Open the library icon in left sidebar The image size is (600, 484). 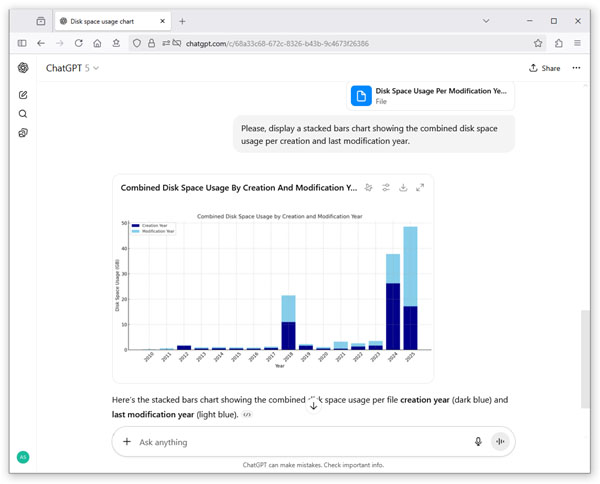pyautogui.click(x=23, y=133)
